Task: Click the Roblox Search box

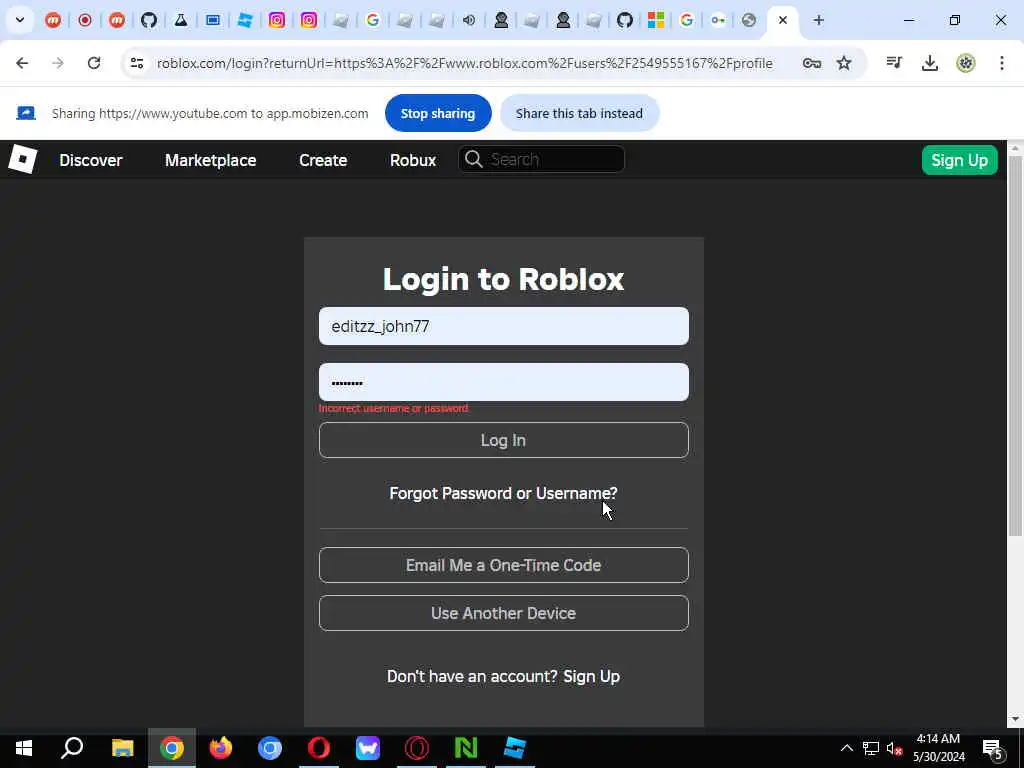Action: 541,159
